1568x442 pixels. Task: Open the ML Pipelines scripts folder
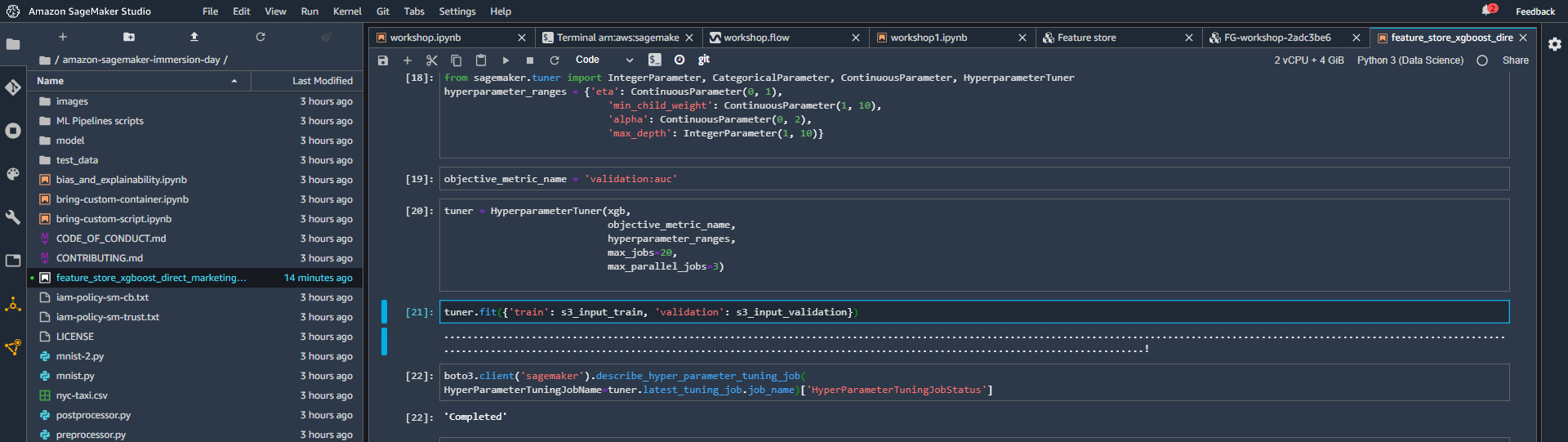[x=195, y=121]
